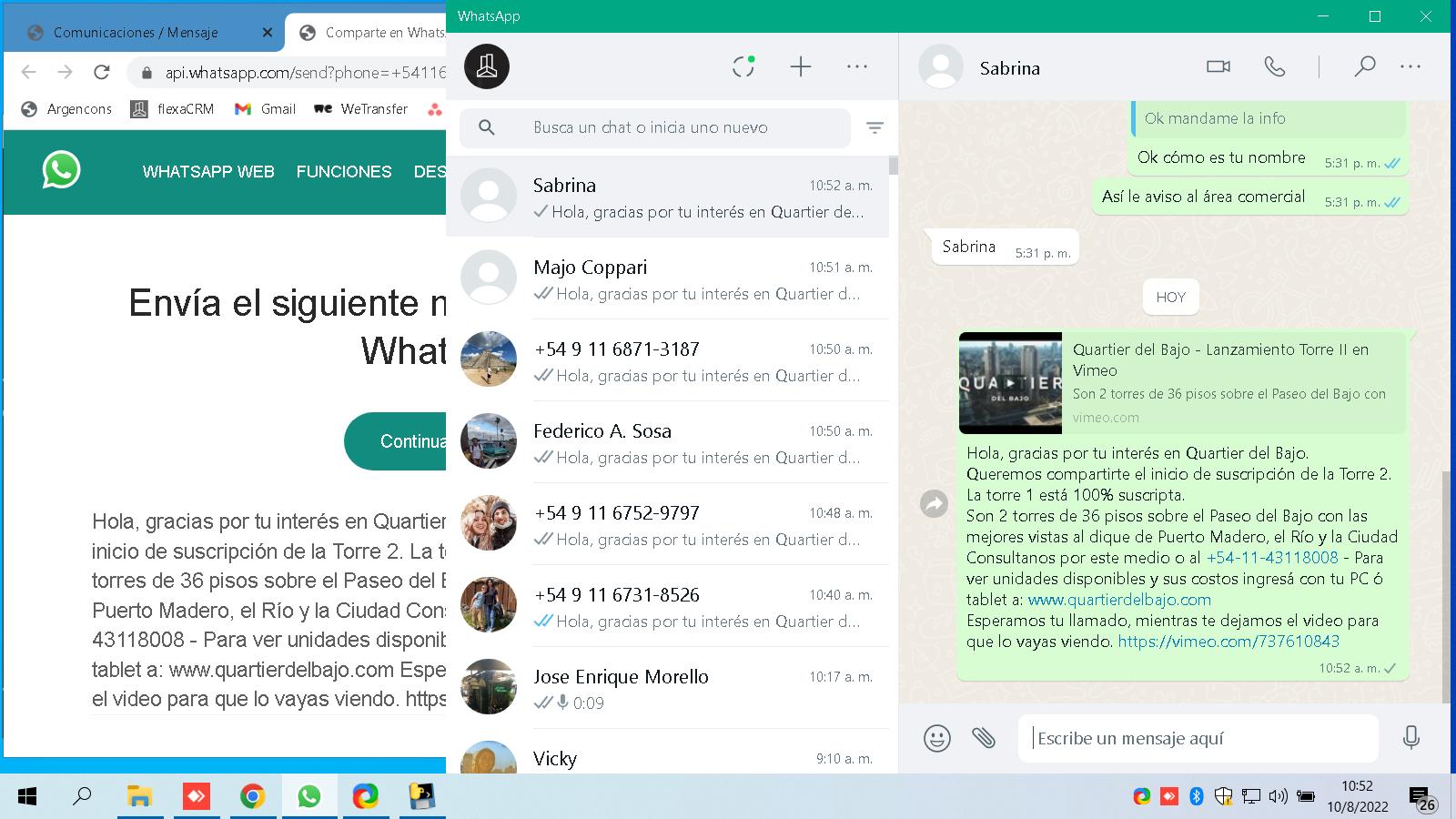
Task: Open Sabrina conversation options menu
Action: tap(1410, 66)
